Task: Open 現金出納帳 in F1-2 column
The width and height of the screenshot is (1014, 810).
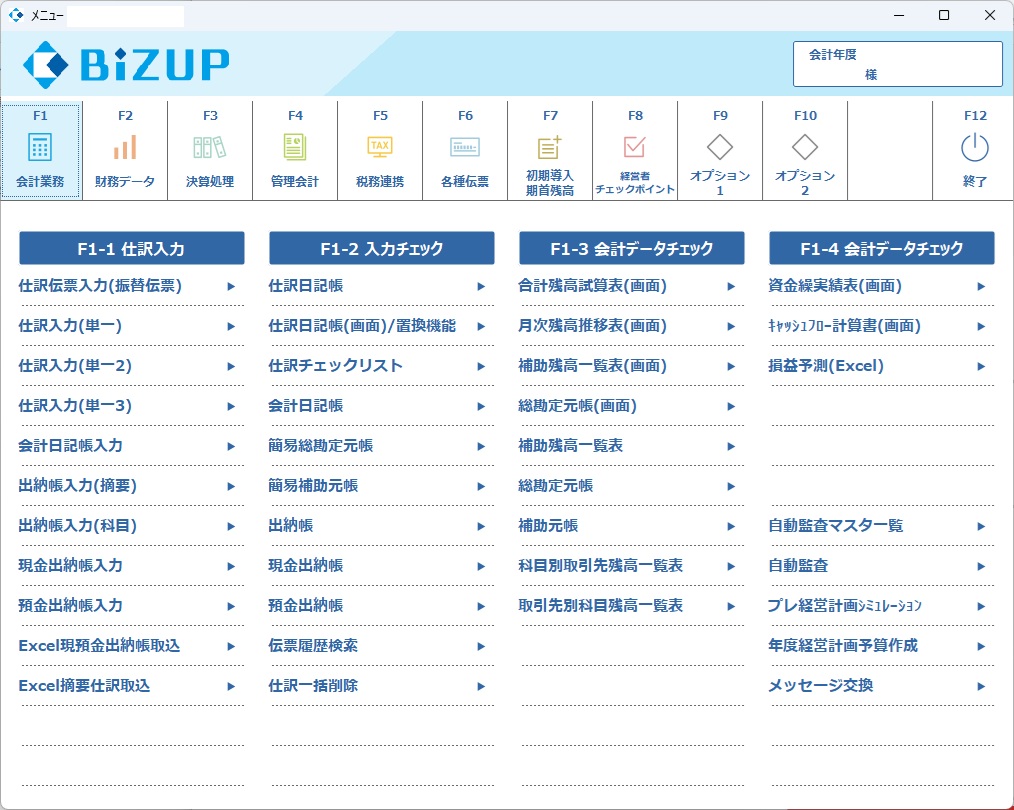Action: point(306,566)
